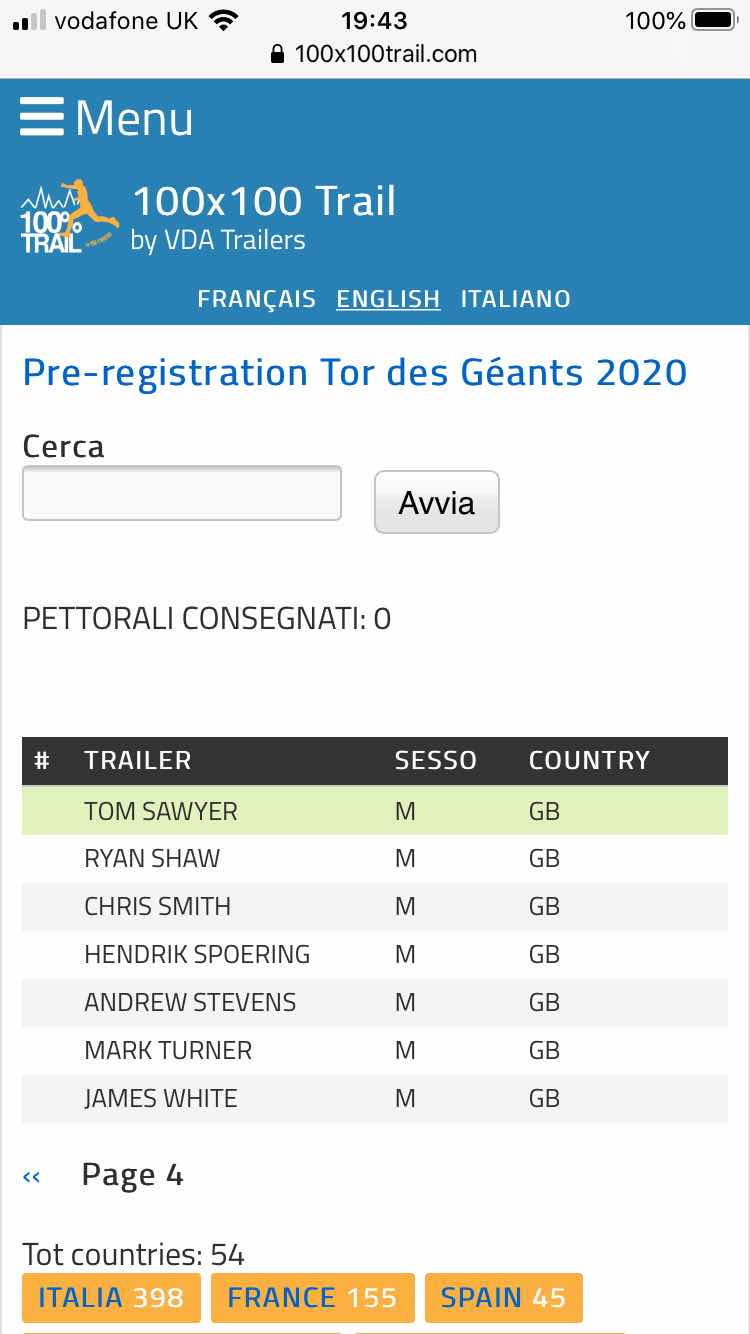This screenshot has width=750, height=1334.
Task: Tap the battery icon in status bar
Action: [x=714, y=20]
